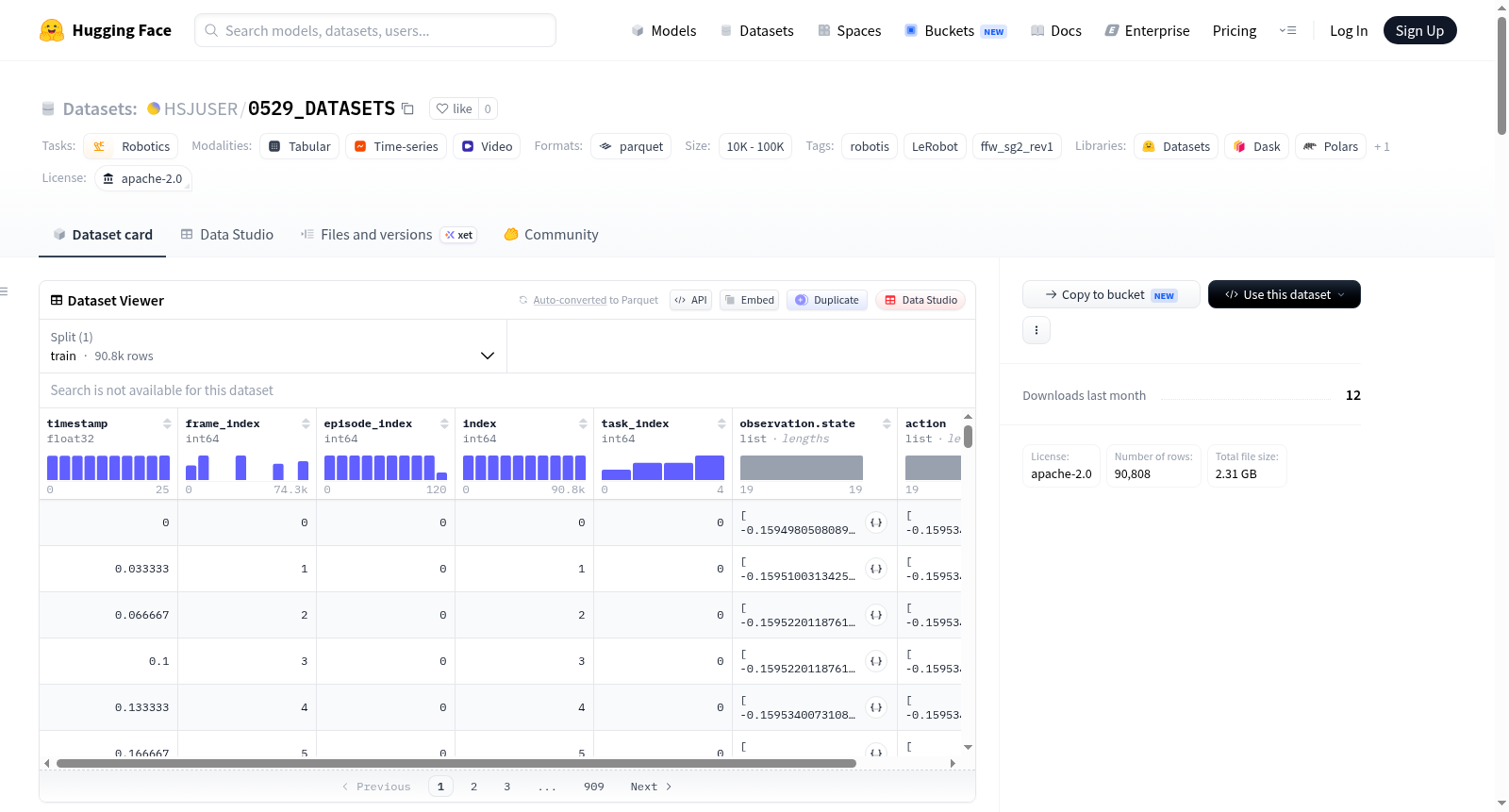Sort the observation.state column
Image resolution: width=1509 pixels, height=812 pixels.
pos(887,423)
